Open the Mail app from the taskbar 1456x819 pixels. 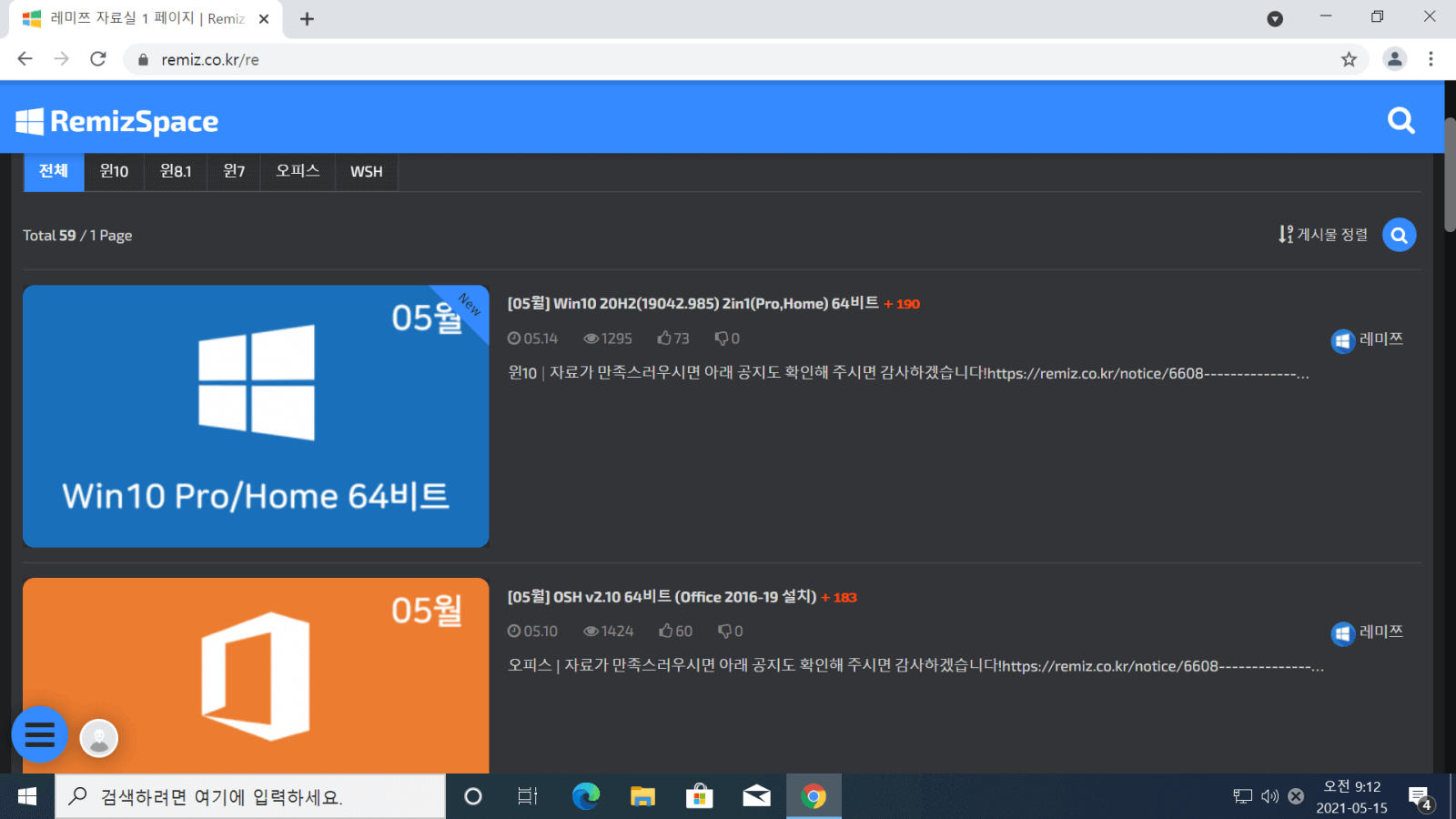click(756, 796)
